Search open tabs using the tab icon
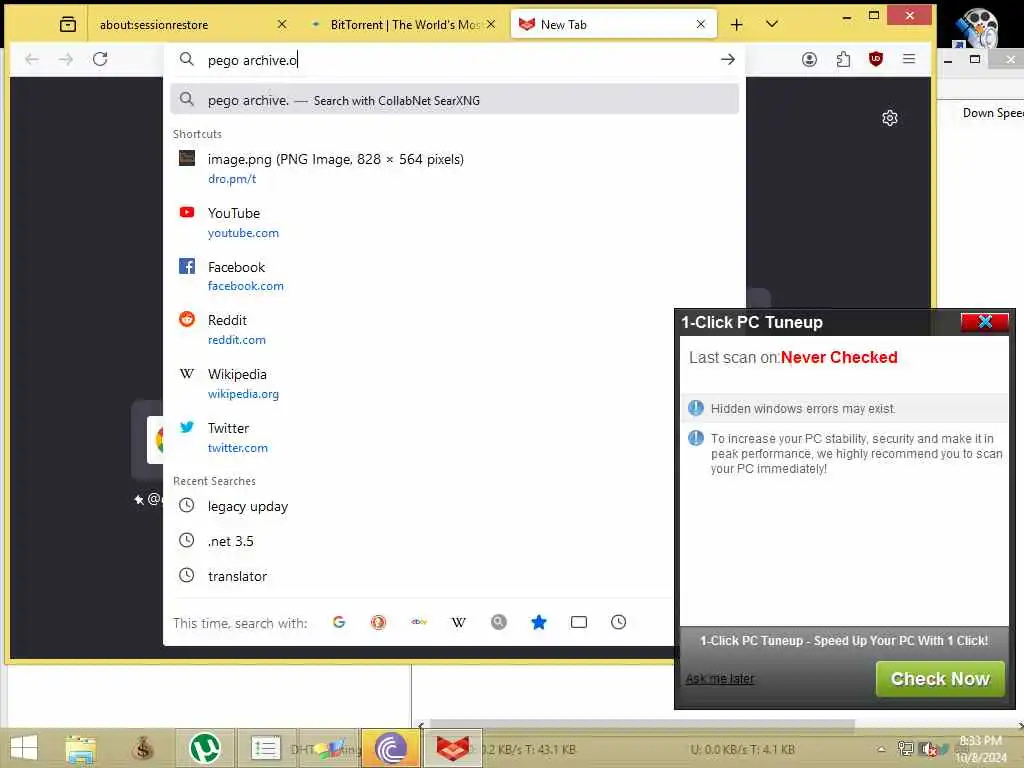The width and height of the screenshot is (1024, 768). [579, 622]
